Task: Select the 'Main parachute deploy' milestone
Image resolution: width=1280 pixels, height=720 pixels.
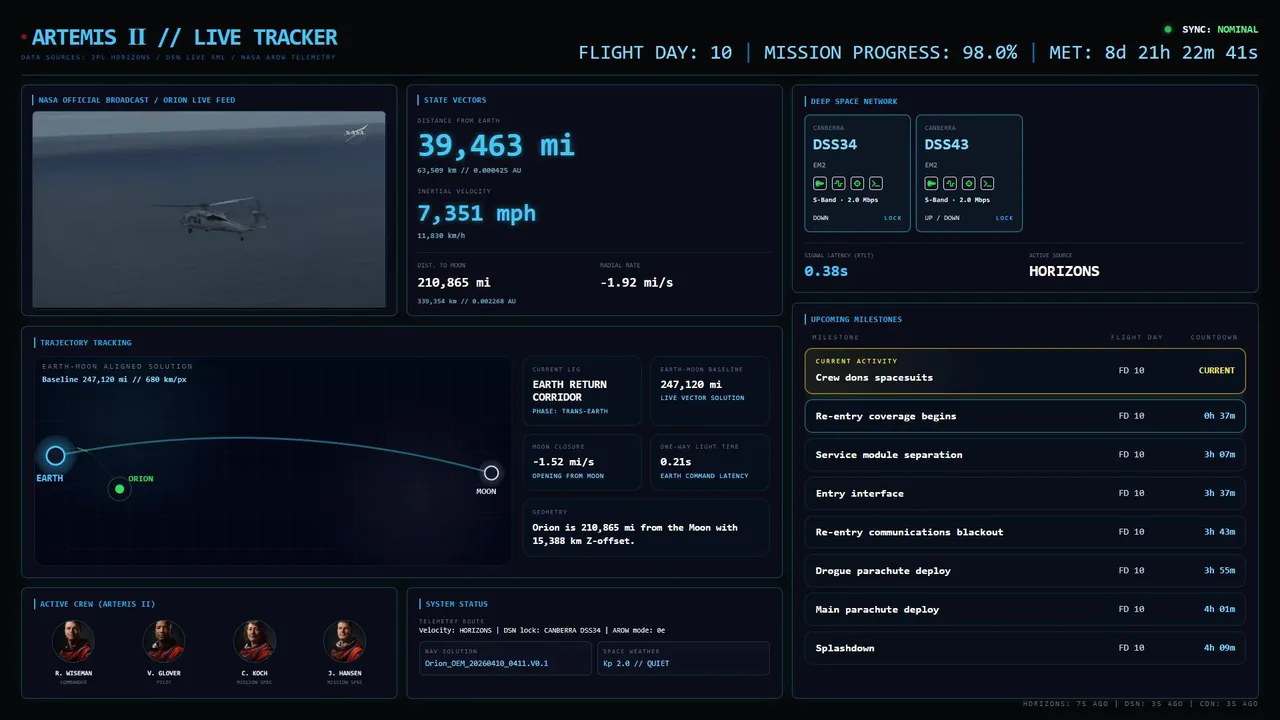Action: coord(1025,609)
